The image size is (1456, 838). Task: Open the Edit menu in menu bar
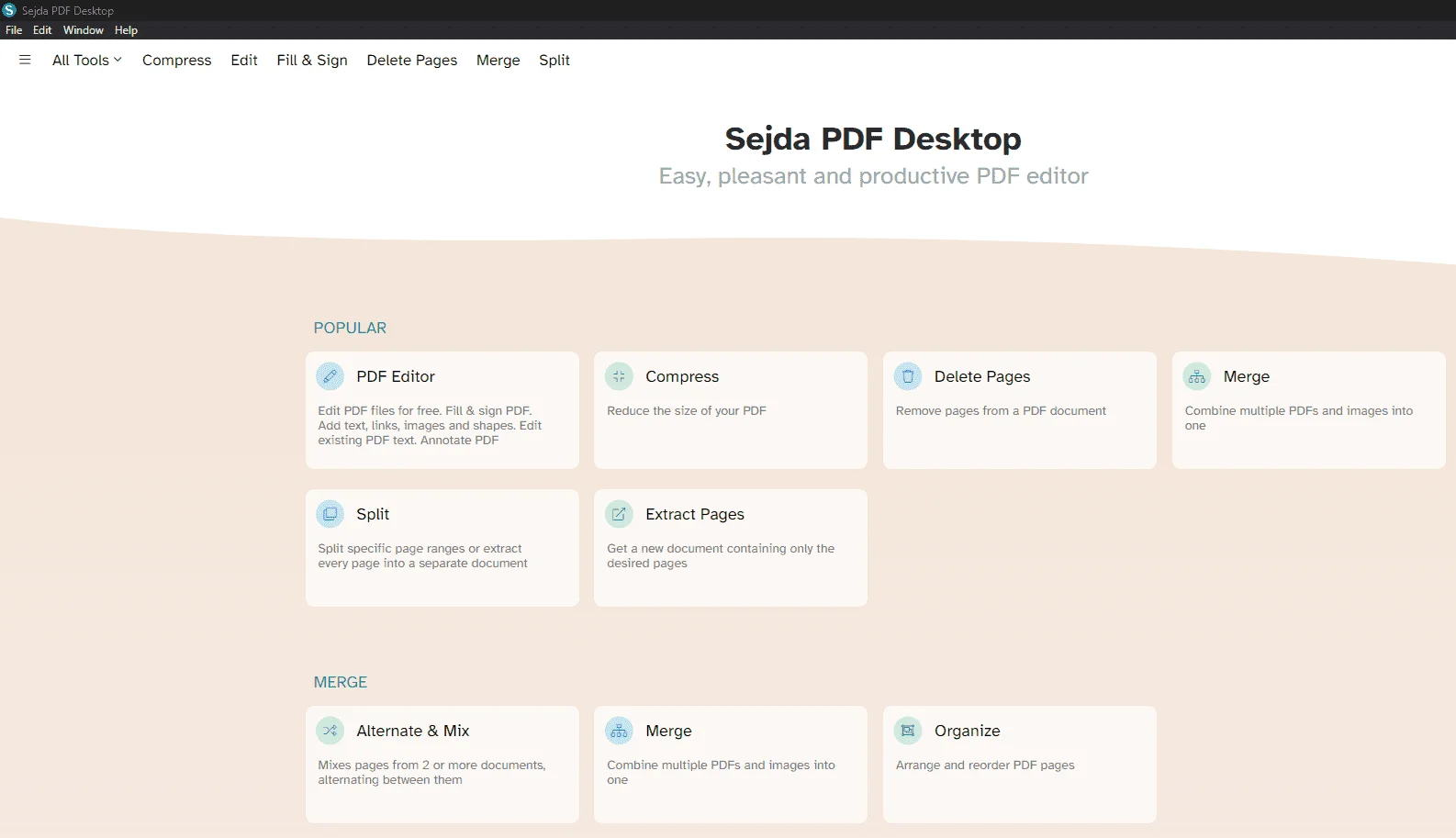point(42,30)
